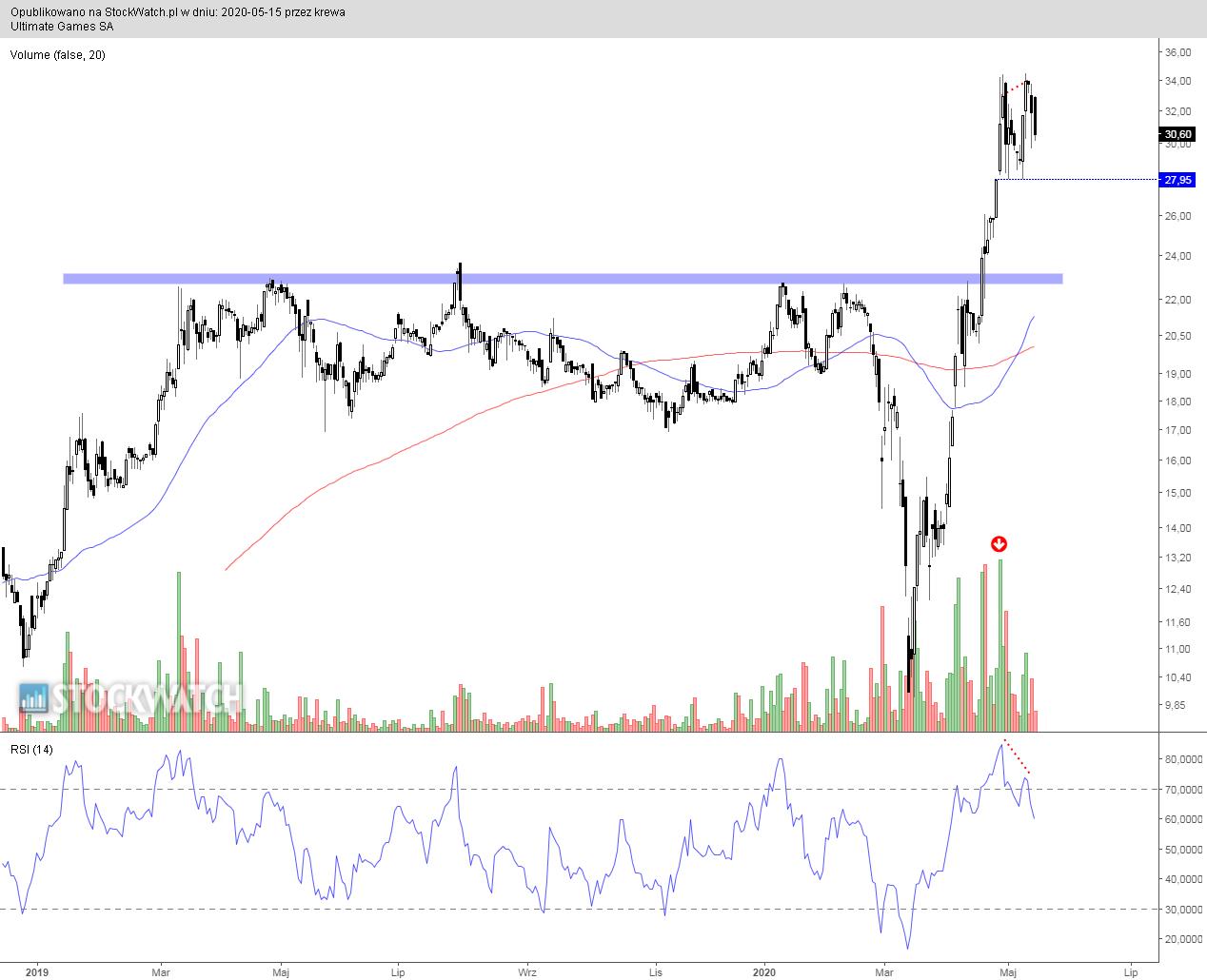Click the Maj label near the right end of the time axis
Image resolution: width=1207 pixels, height=980 pixels.
click(1010, 972)
